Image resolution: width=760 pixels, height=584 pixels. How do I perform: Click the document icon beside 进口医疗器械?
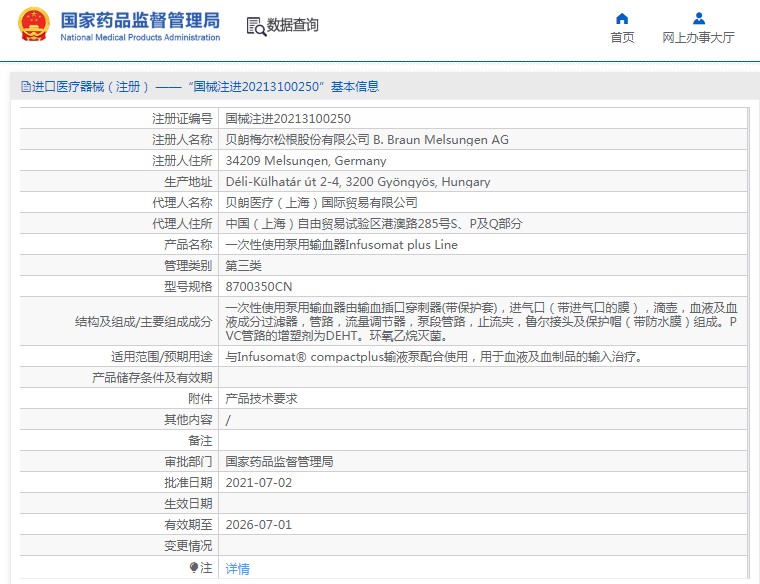coord(26,87)
